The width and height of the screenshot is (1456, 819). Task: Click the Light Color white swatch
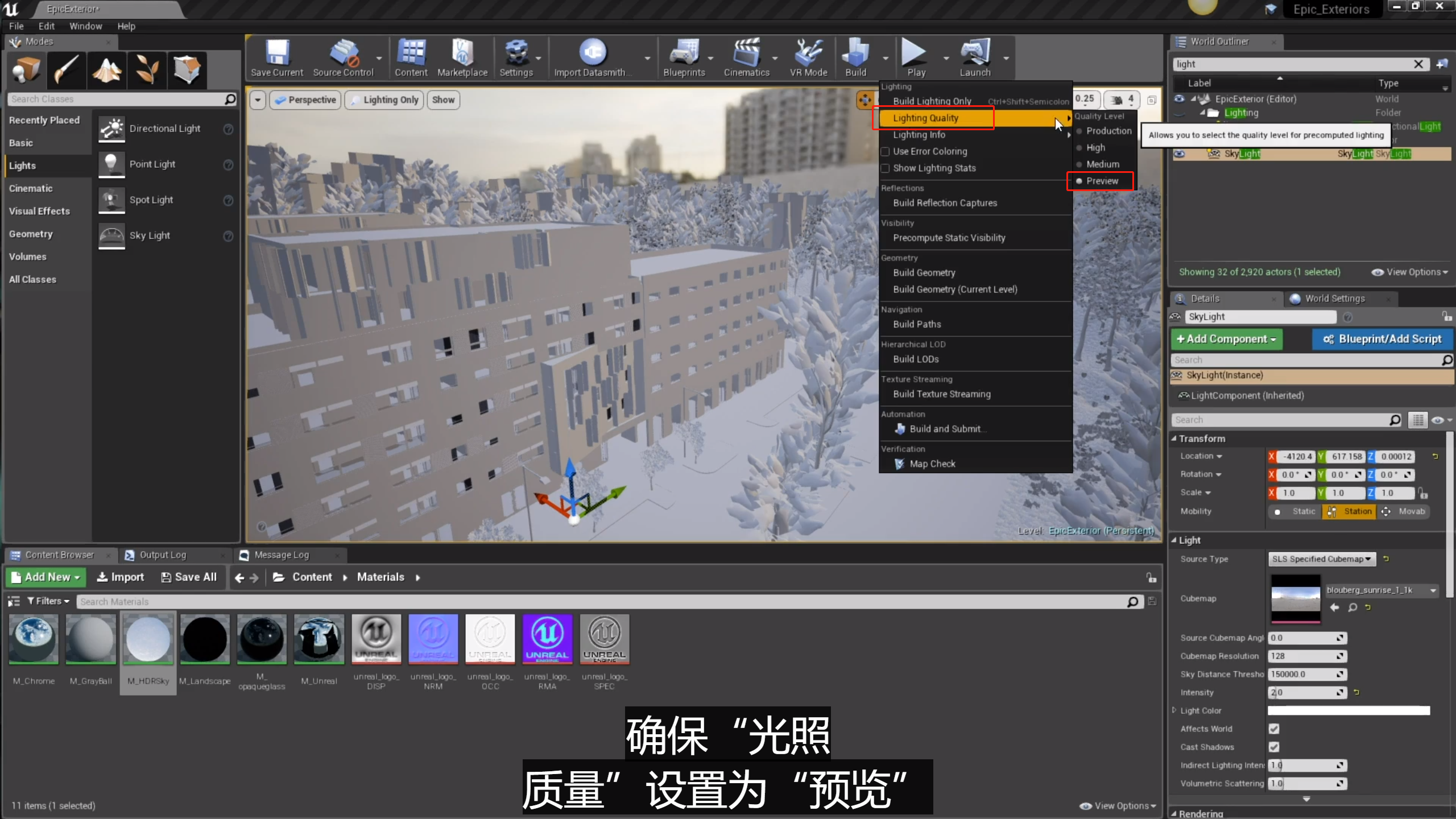[1349, 710]
